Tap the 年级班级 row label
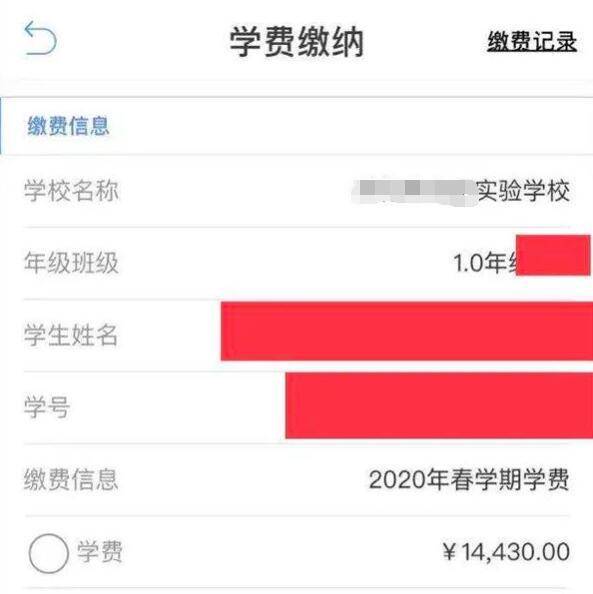 (x=71, y=263)
